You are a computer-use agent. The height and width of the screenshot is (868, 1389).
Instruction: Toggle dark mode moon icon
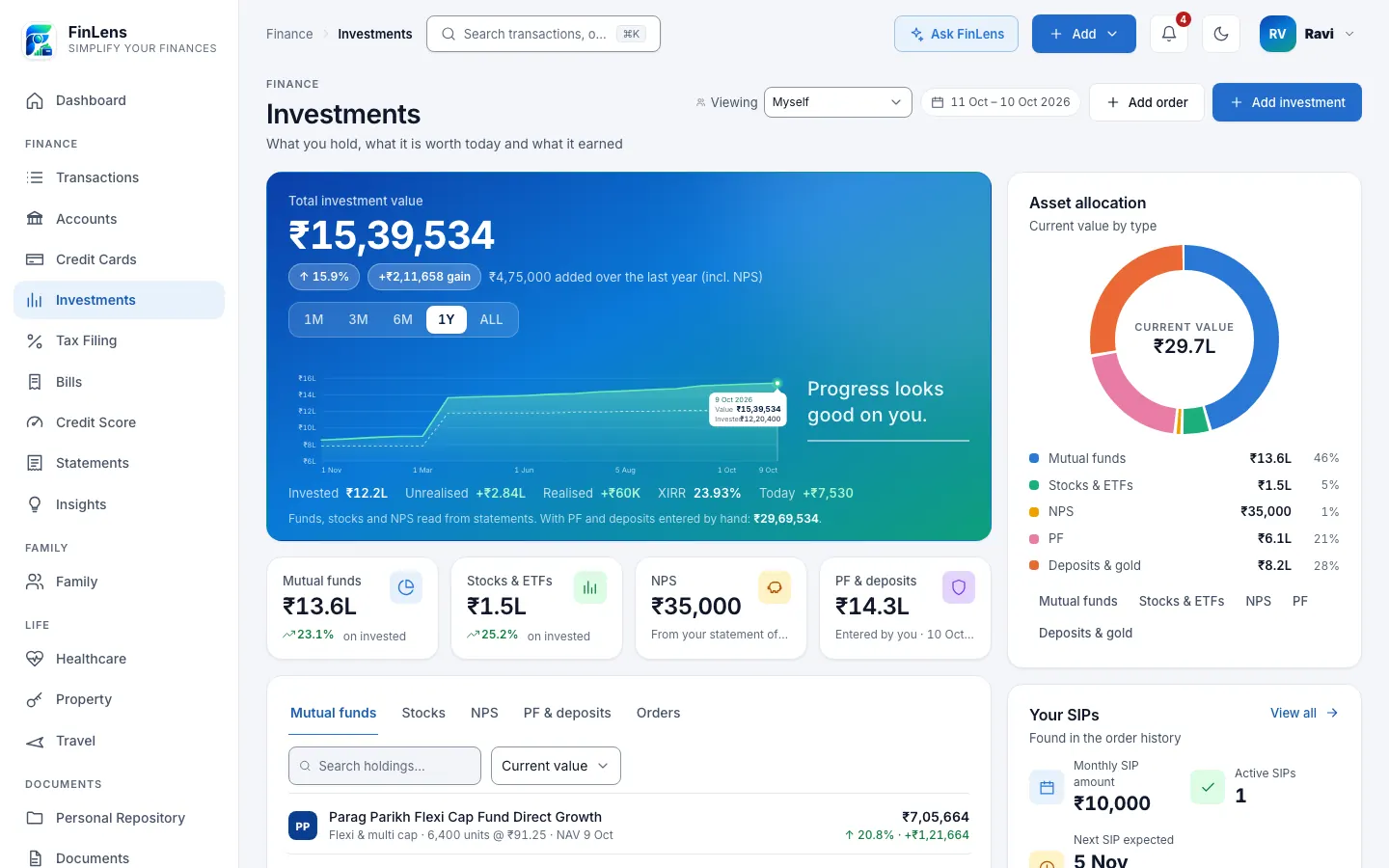point(1220,34)
